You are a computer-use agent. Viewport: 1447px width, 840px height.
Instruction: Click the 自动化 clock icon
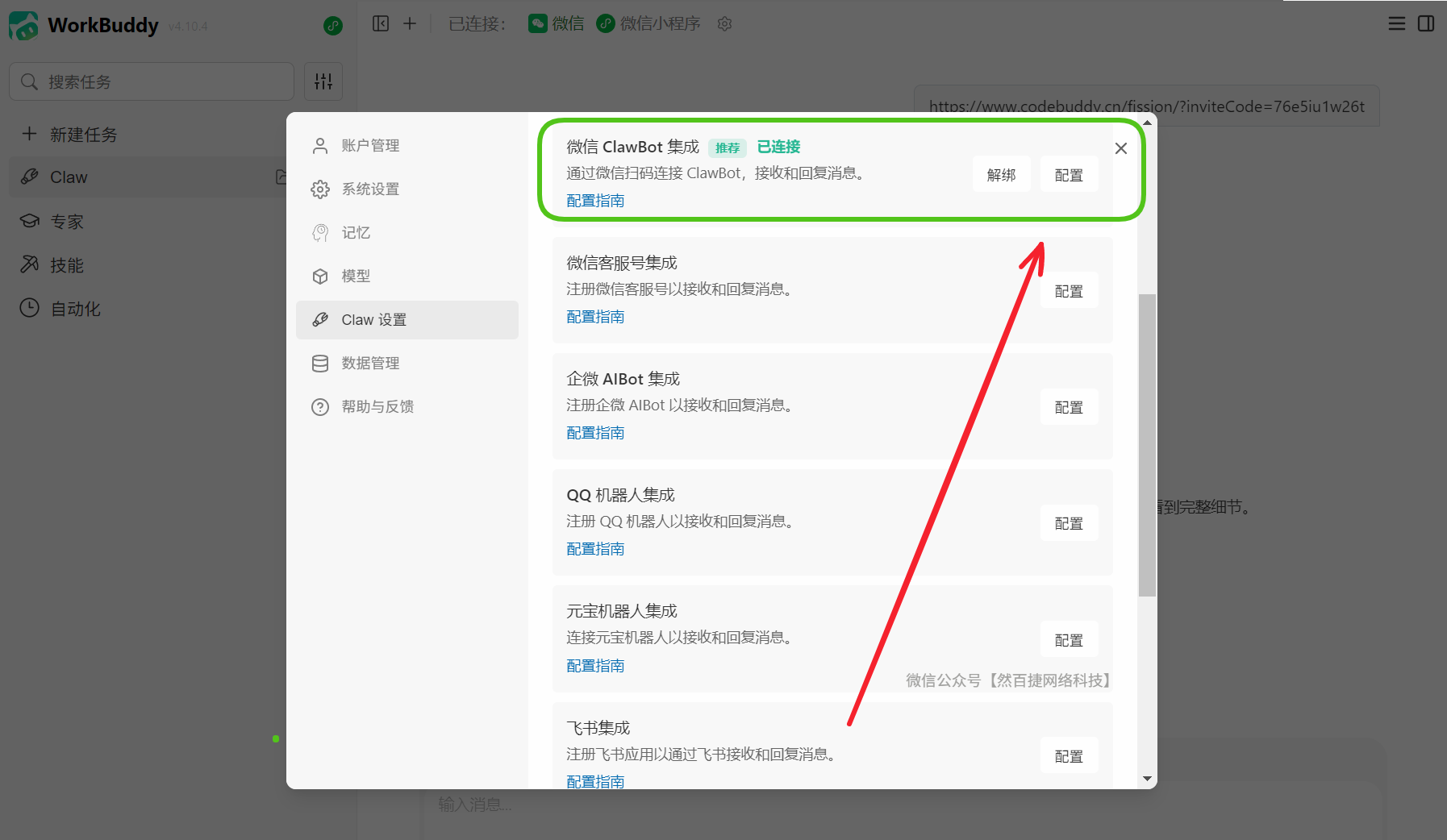[x=30, y=308]
